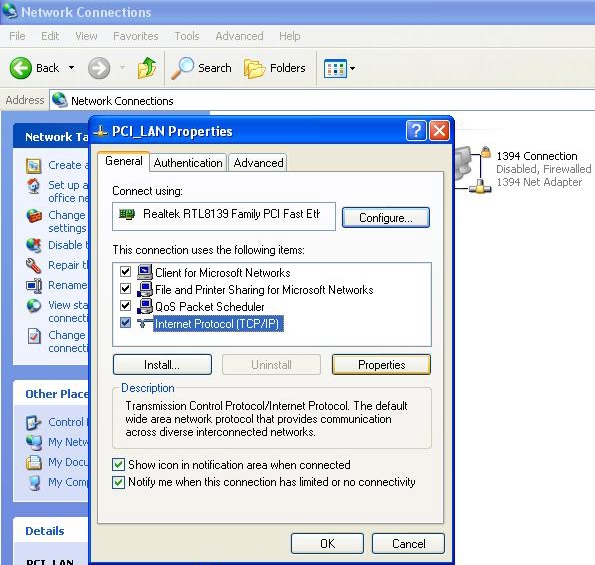Click the File and Printer Sharing icon
The height and width of the screenshot is (565, 595).
pyautogui.click(x=145, y=289)
